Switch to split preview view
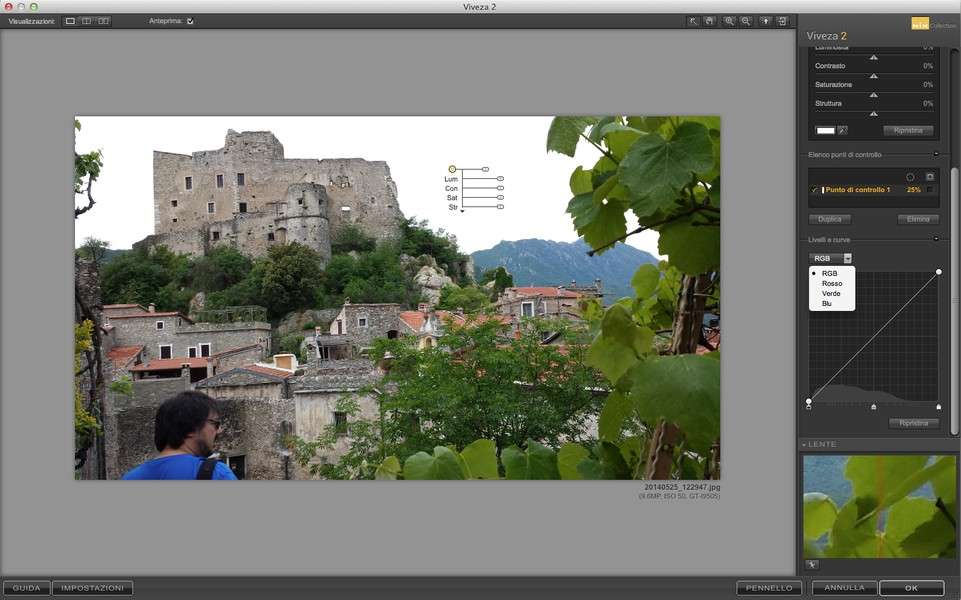This screenshot has width=961, height=600. click(x=87, y=21)
